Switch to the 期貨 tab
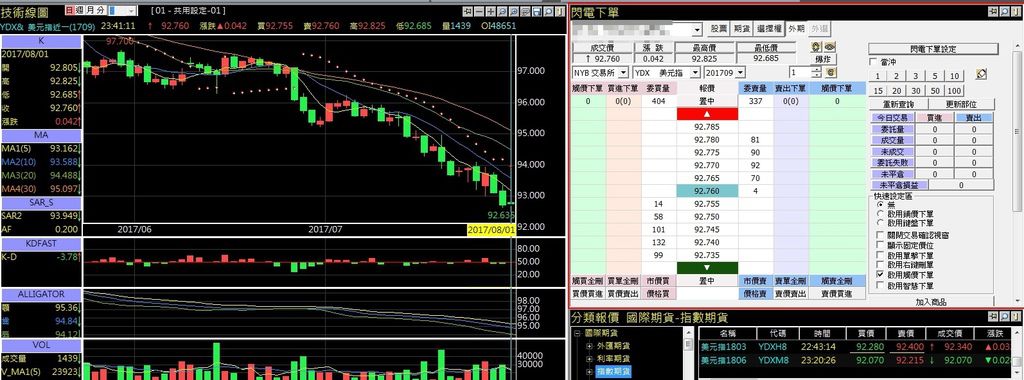The image size is (1024, 380). pyautogui.click(x=741, y=29)
